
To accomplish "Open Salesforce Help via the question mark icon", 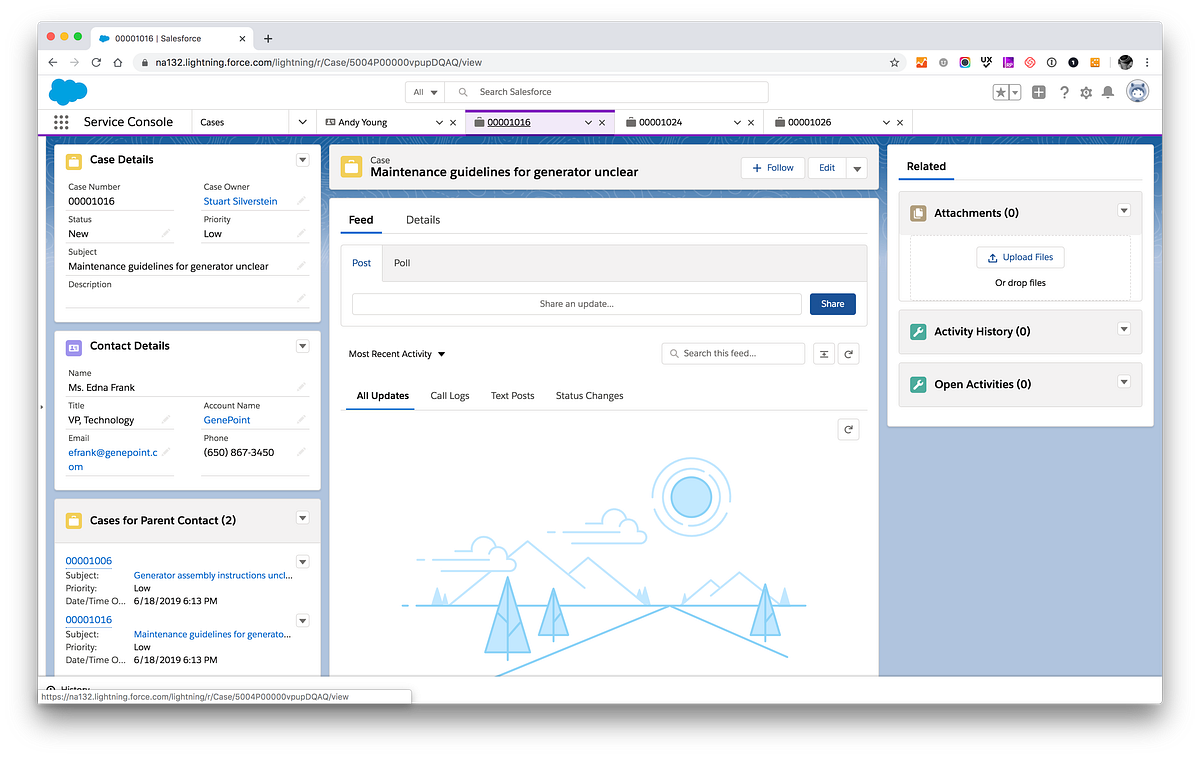I will point(1063,91).
